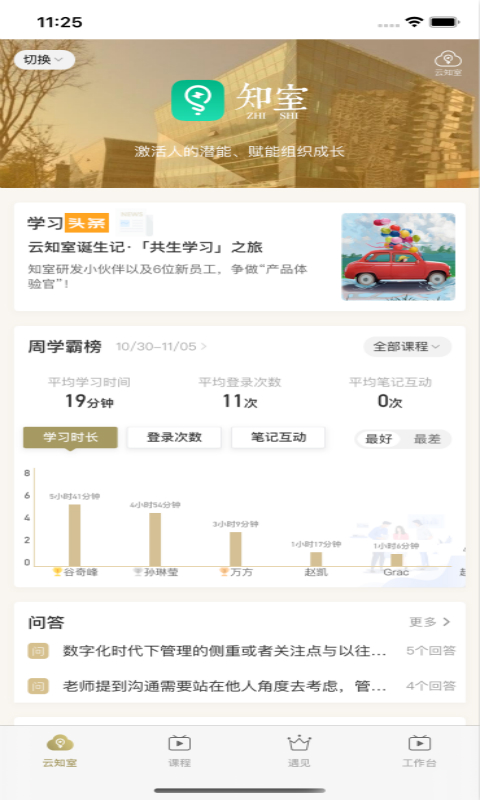Click the 平均笔记互动 0次 stat
Viewport: 480px width, 800px height.
click(390, 393)
